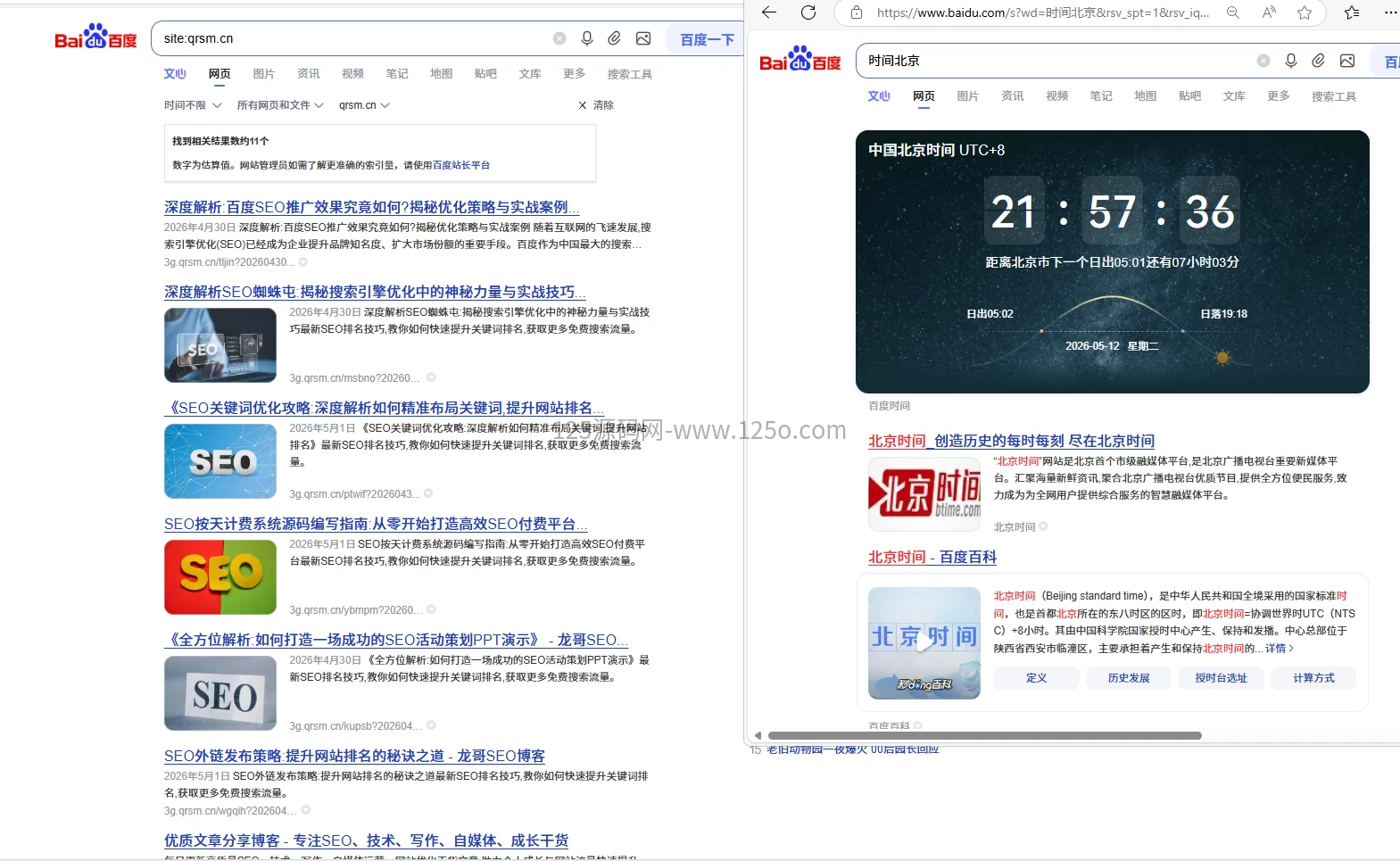Click icon beside 3g.qrsm.cn/tljin URL
This screenshot has width=1400, height=861.
[303, 262]
